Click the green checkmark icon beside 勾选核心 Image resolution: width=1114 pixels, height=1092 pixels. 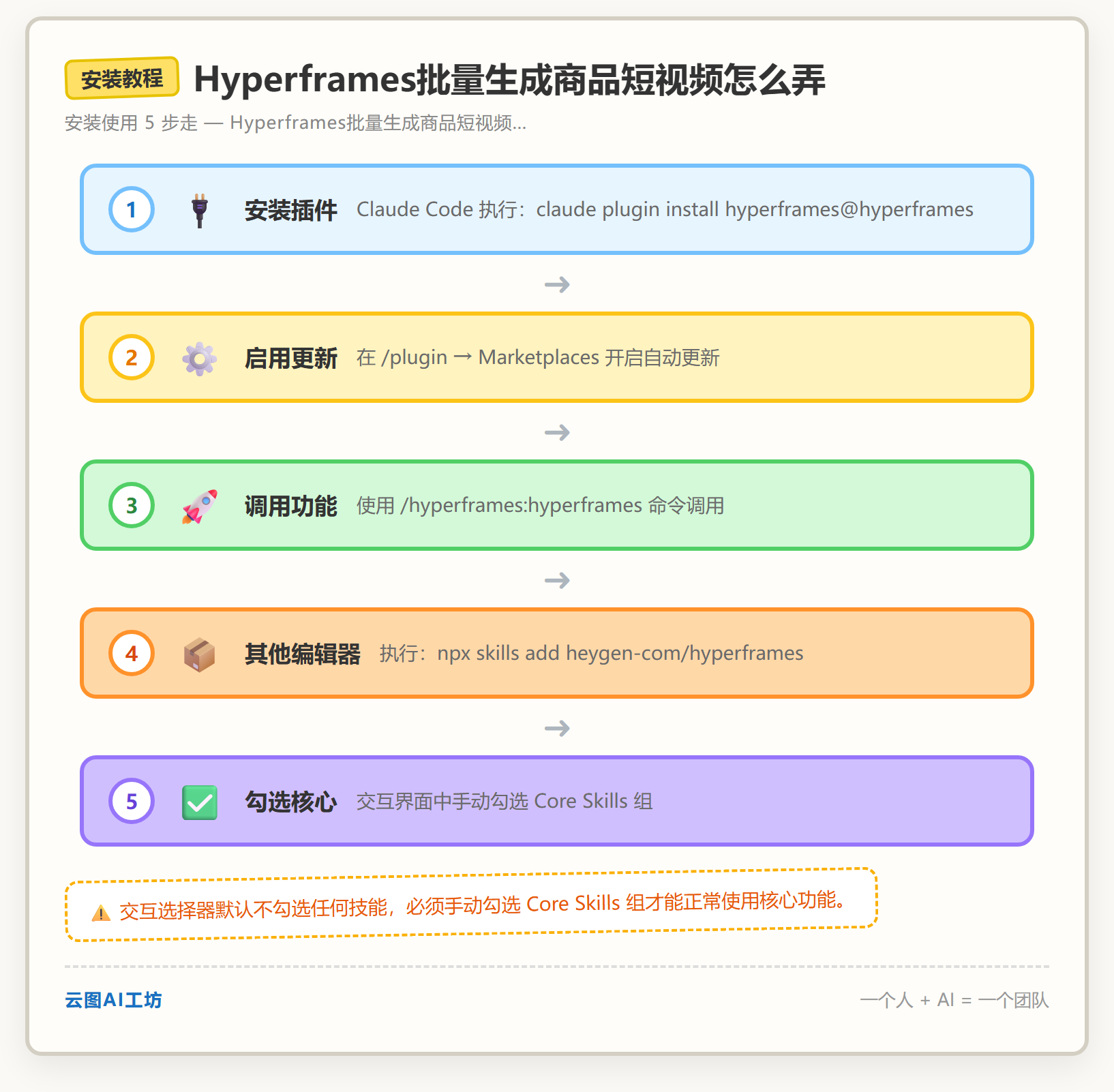199,802
